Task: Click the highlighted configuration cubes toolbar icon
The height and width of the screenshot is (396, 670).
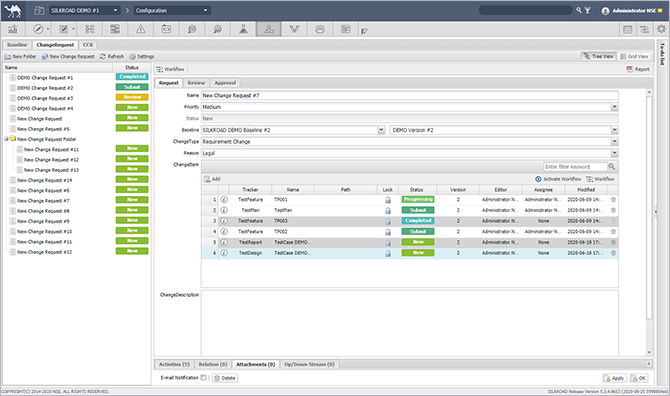Action: click(269, 29)
